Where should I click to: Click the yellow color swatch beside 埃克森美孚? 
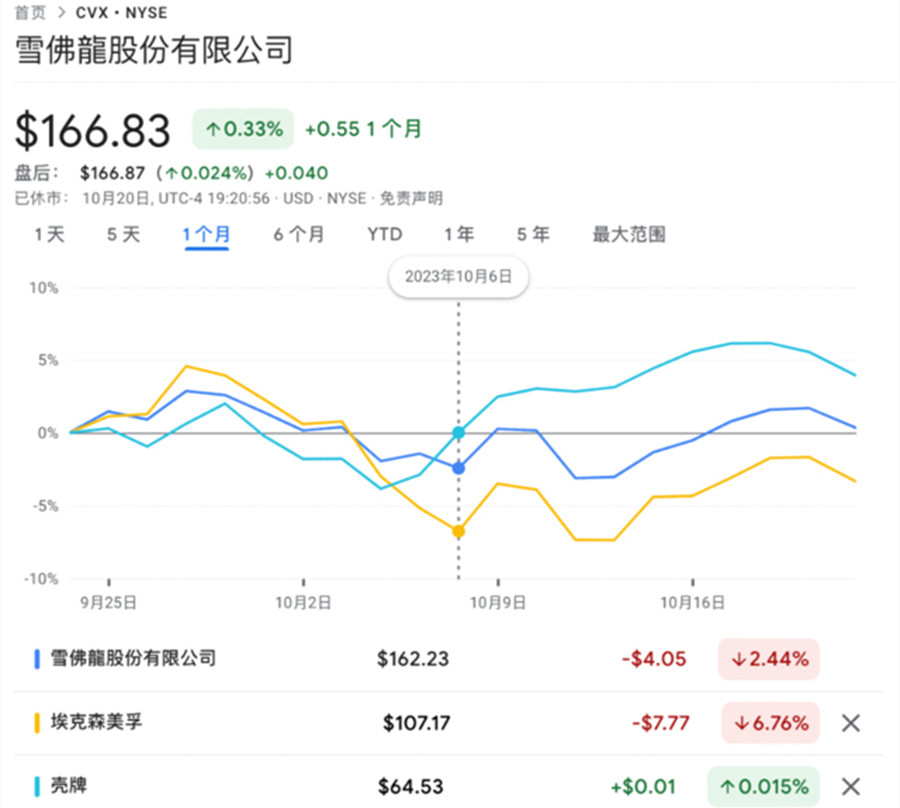(37, 722)
